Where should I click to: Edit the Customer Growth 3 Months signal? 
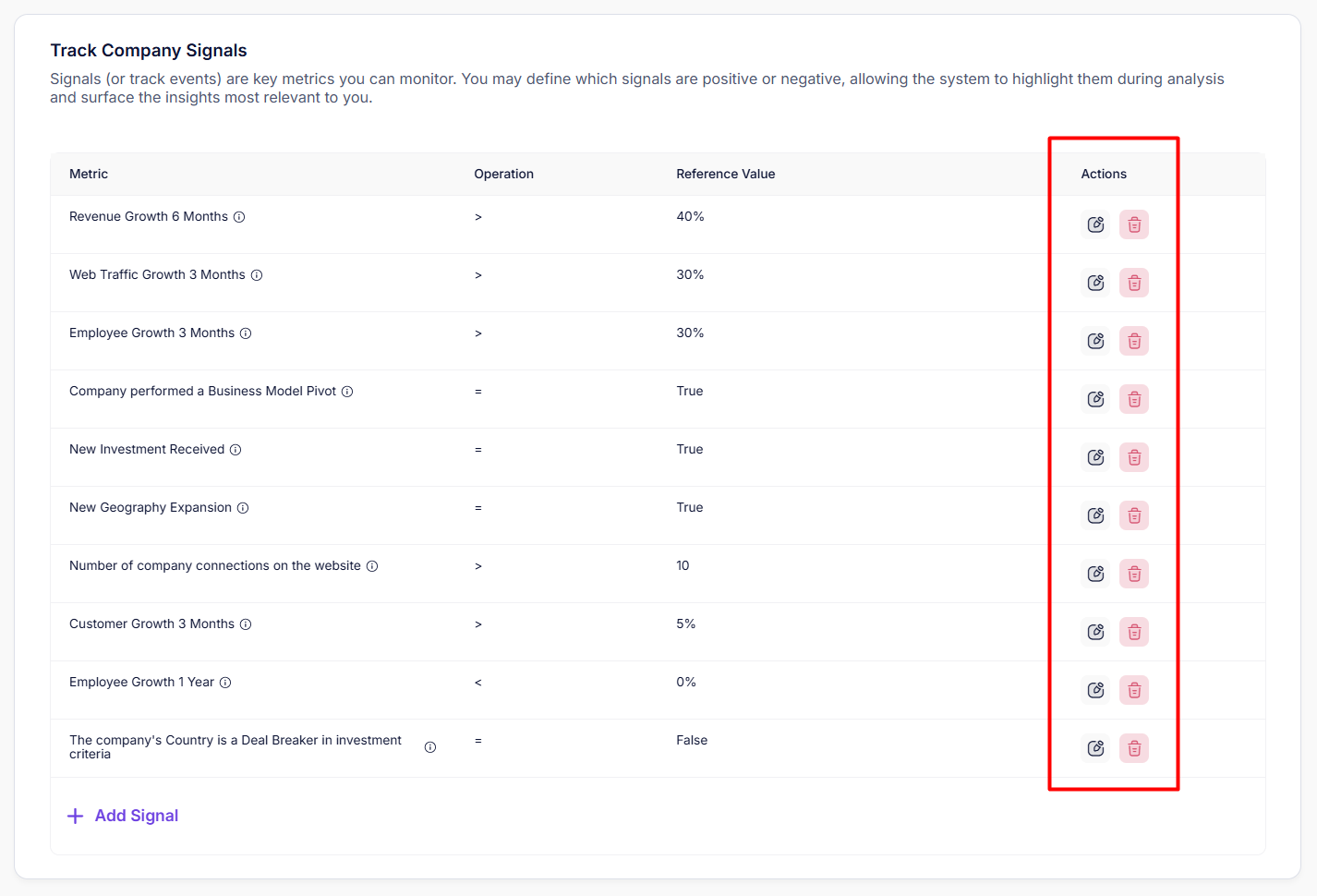click(1095, 632)
